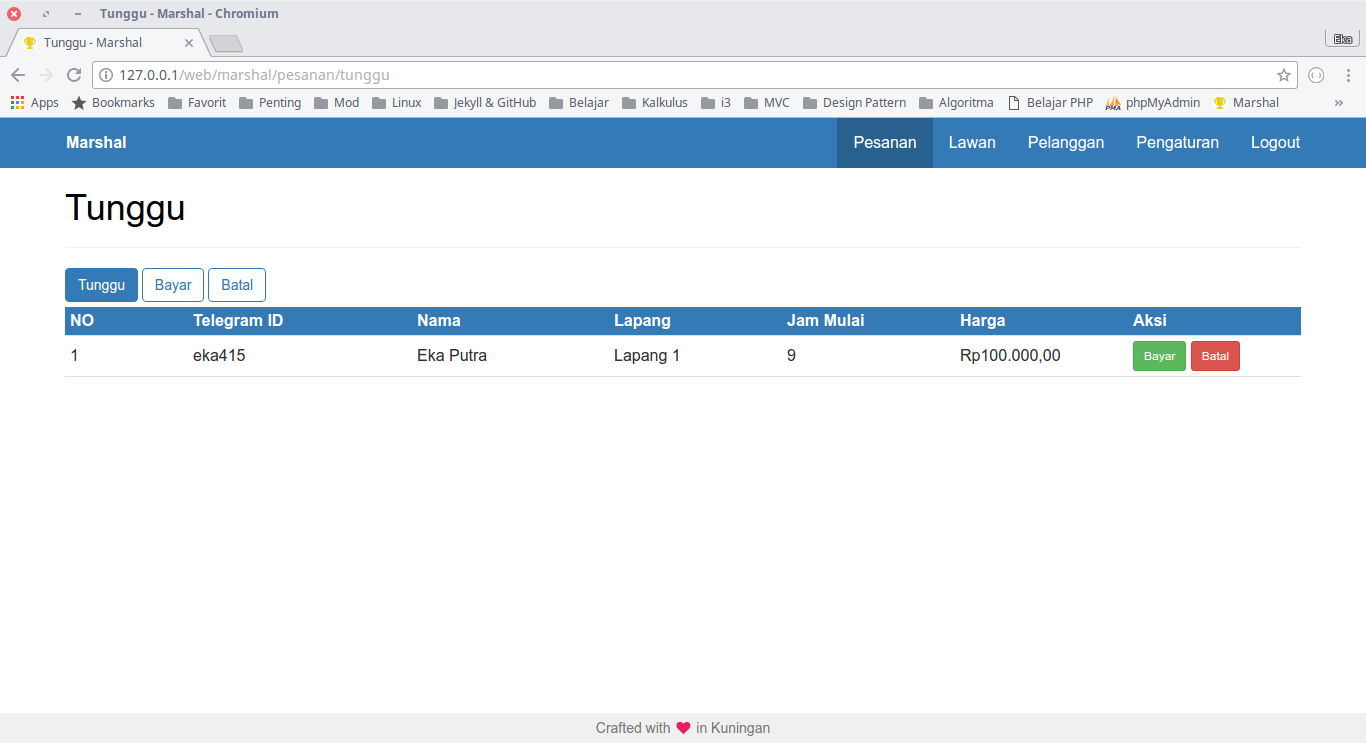Click green Bayar button for Eka Putra

pyautogui.click(x=1160, y=356)
